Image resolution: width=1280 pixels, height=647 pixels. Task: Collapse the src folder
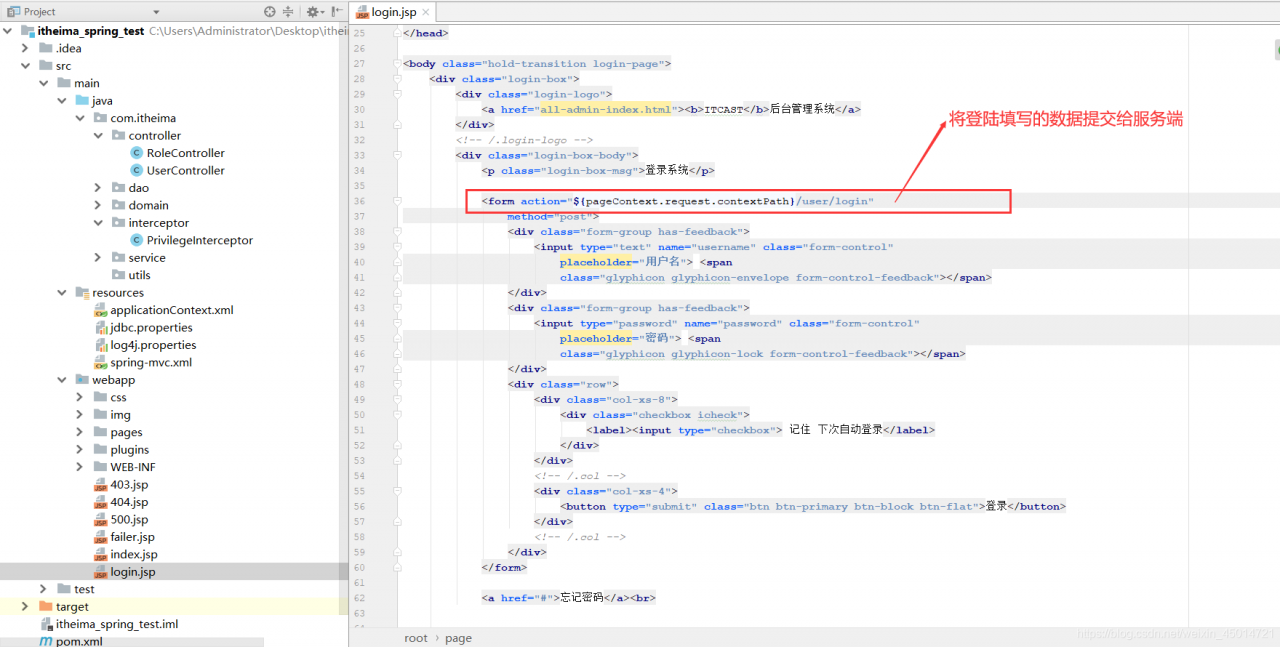[x=25, y=66]
